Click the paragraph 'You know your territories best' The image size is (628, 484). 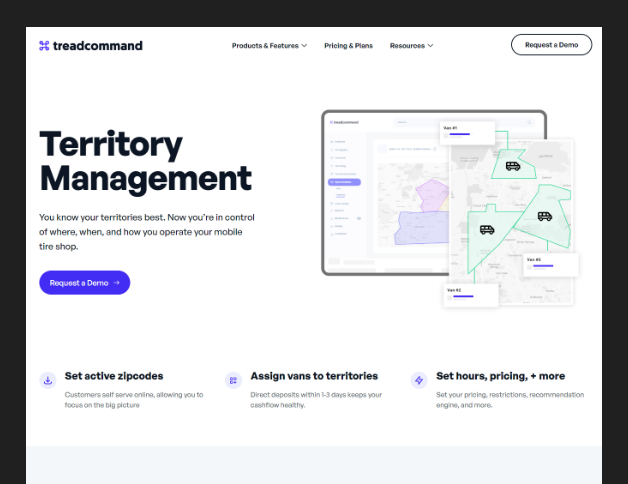(147, 232)
